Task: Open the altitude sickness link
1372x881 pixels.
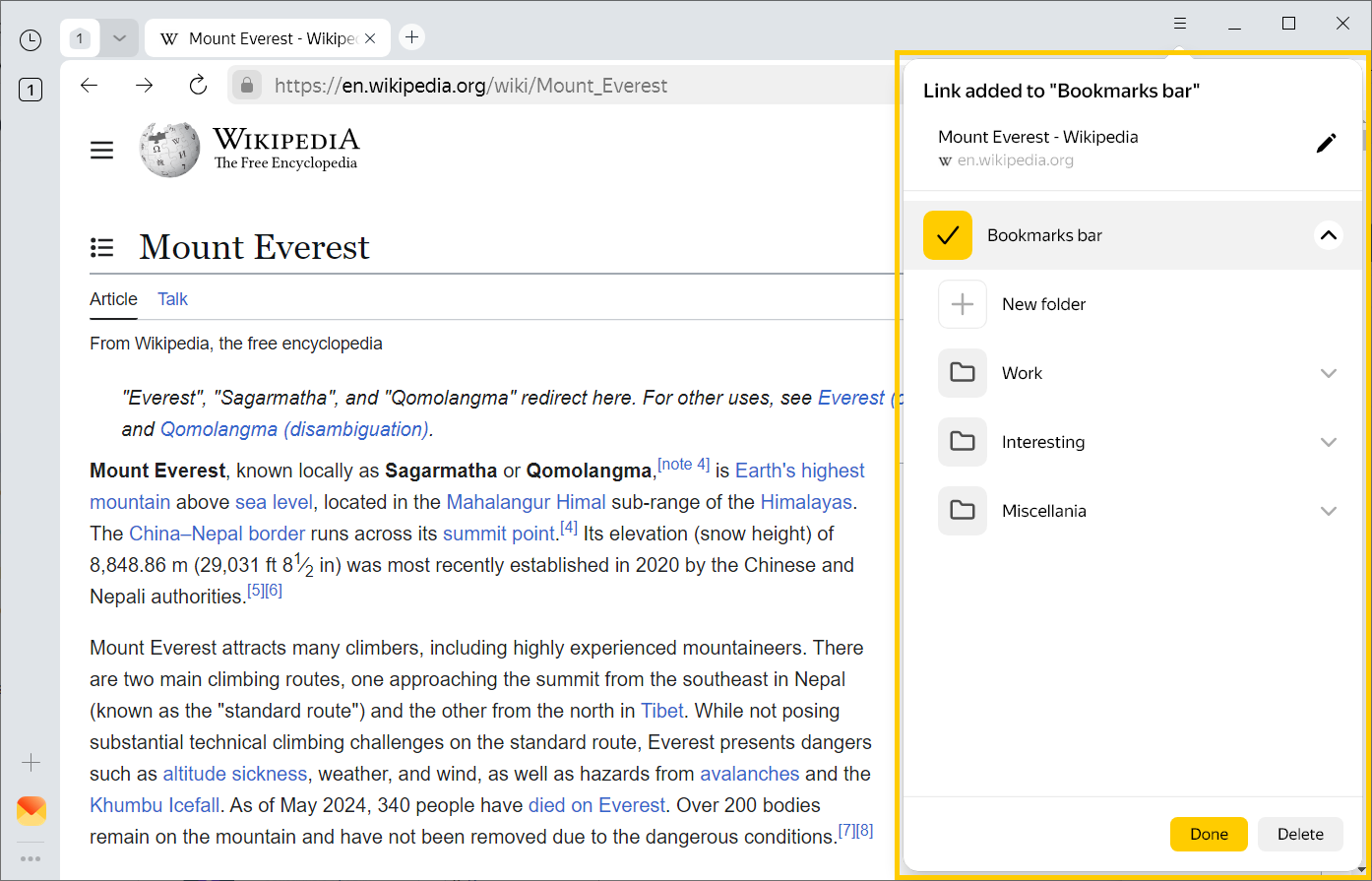Action: pyautogui.click(x=234, y=774)
